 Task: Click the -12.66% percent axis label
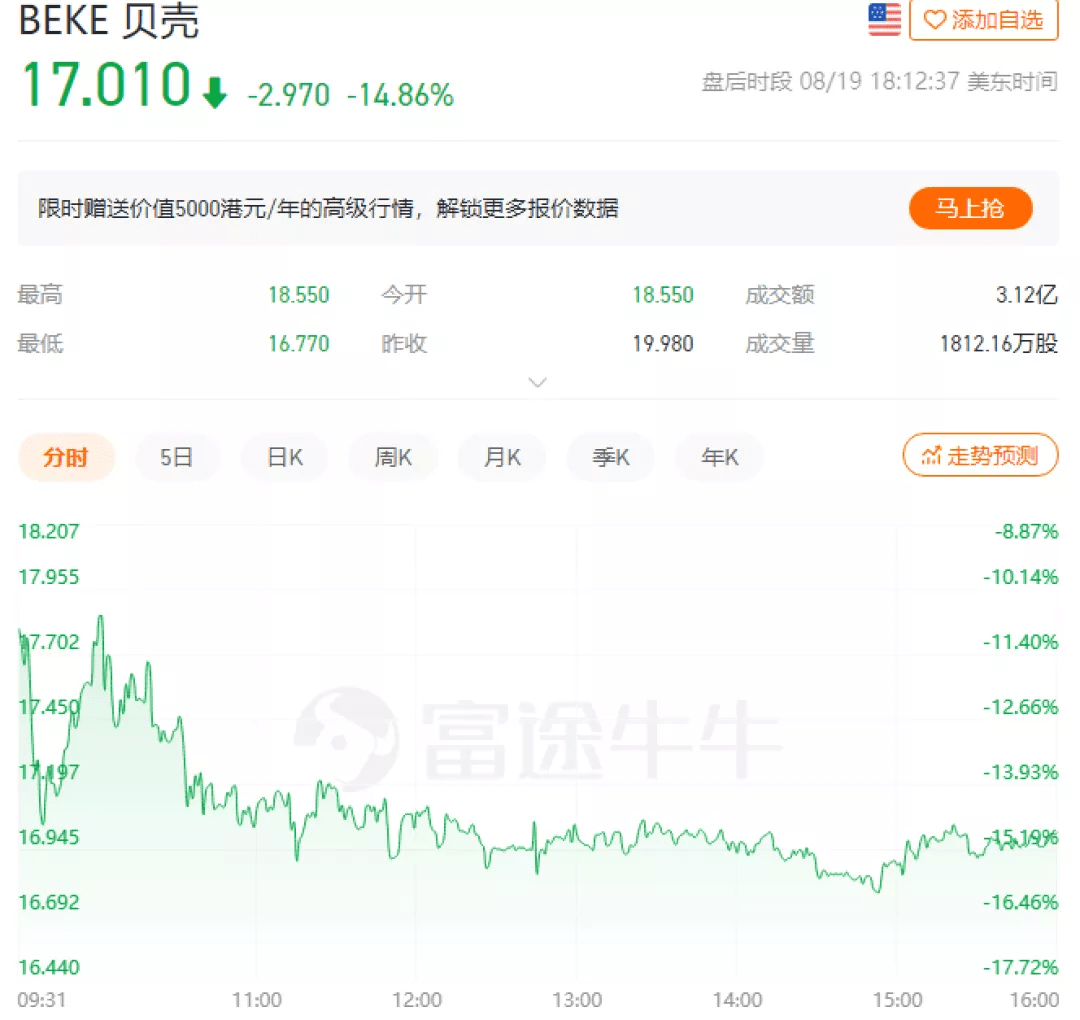pos(1021,707)
